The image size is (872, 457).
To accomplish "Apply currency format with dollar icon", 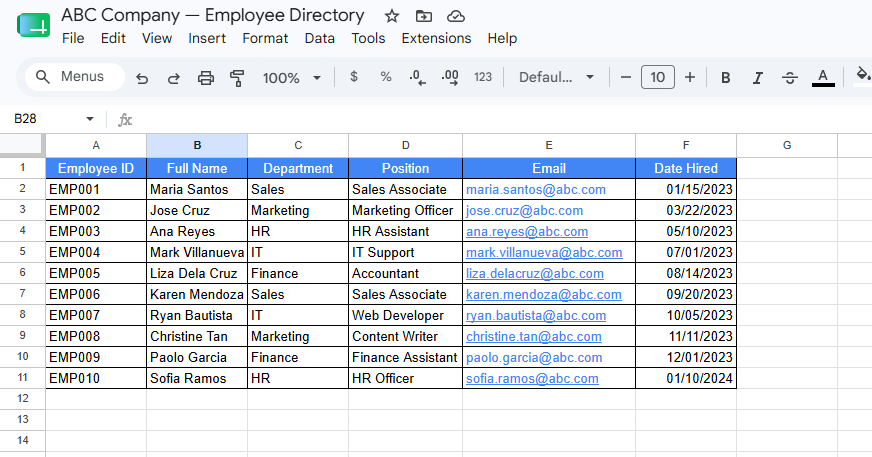I will pyautogui.click(x=354, y=77).
